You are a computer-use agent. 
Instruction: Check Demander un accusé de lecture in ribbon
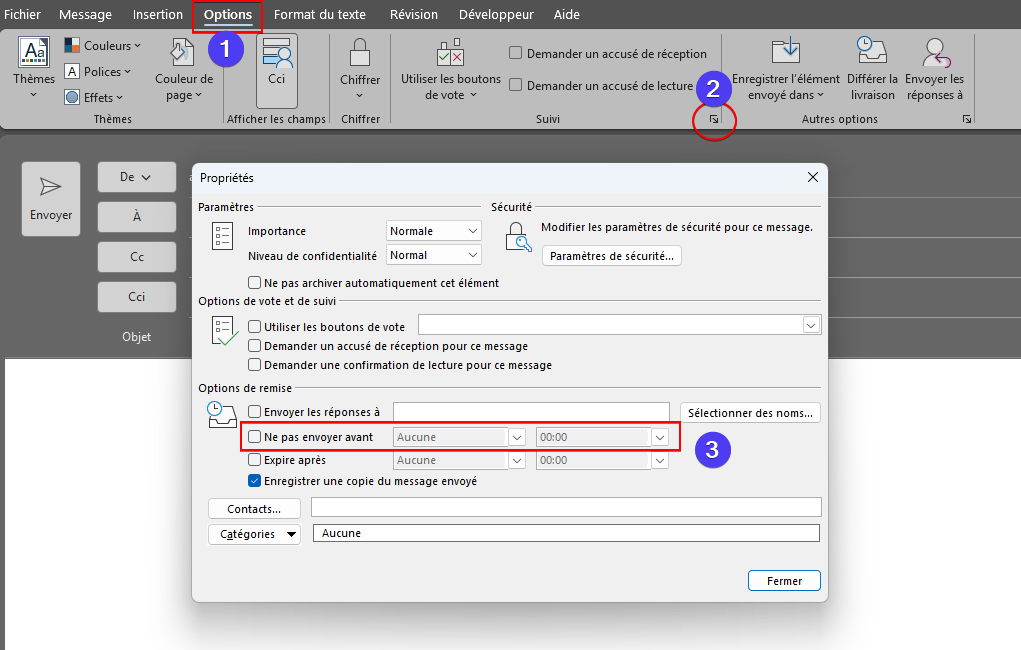point(516,85)
